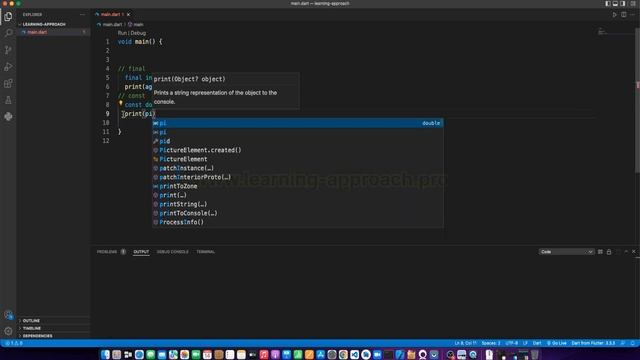Image resolution: width=640 pixels, height=360 pixels.
Task: Click the lightbulb quick fix icon on line 8
Action: click(x=120, y=104)
